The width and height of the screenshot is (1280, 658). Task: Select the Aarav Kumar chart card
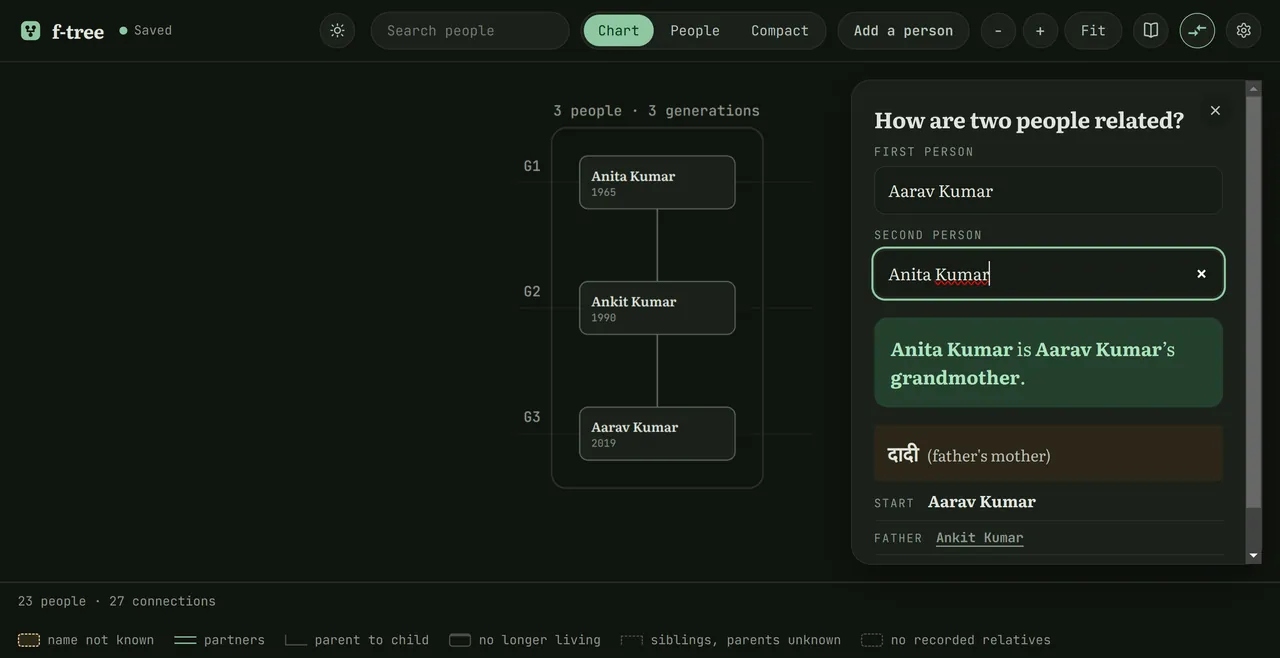pos(657,434)
